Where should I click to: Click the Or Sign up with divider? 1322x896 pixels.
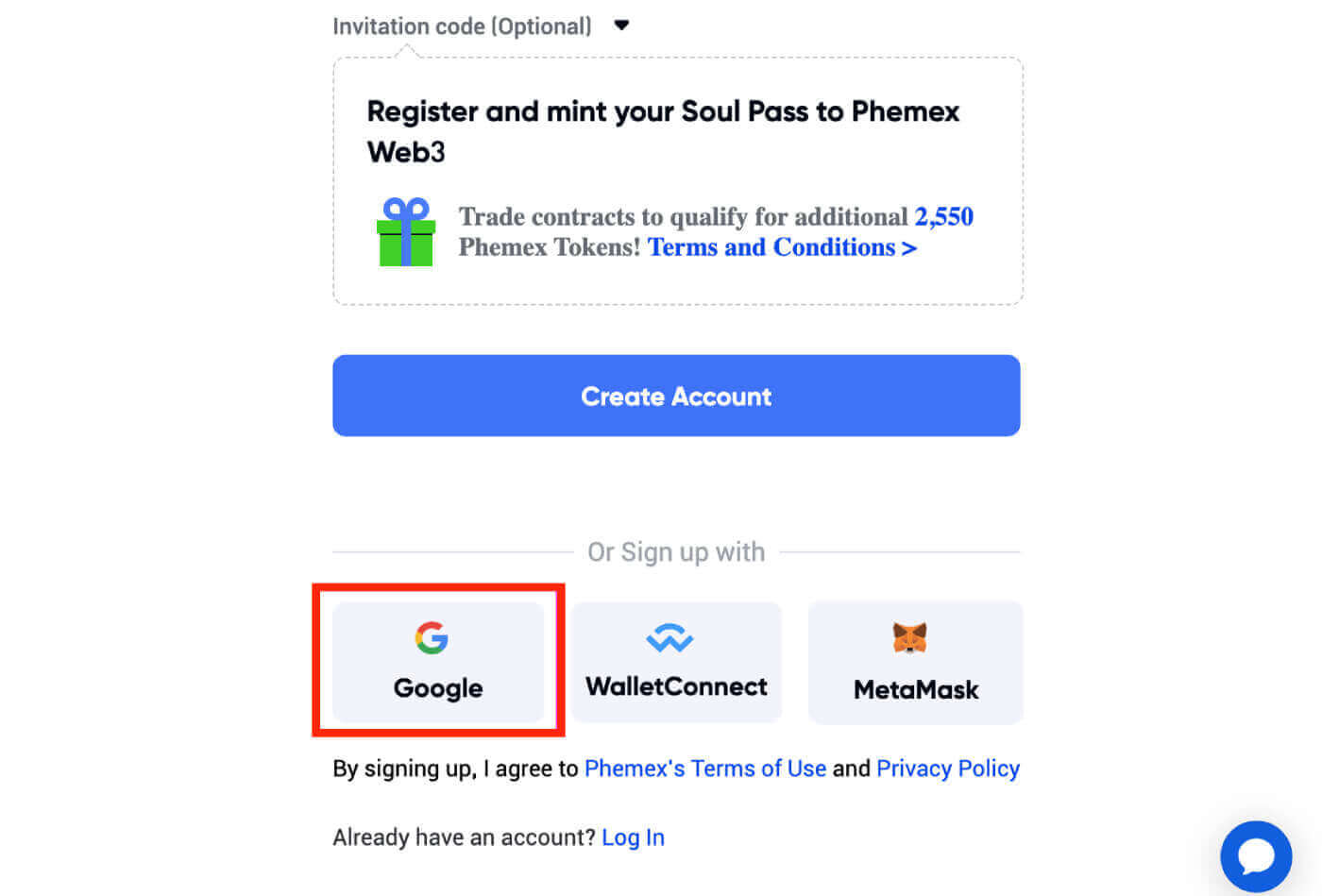tap(676, 551)
